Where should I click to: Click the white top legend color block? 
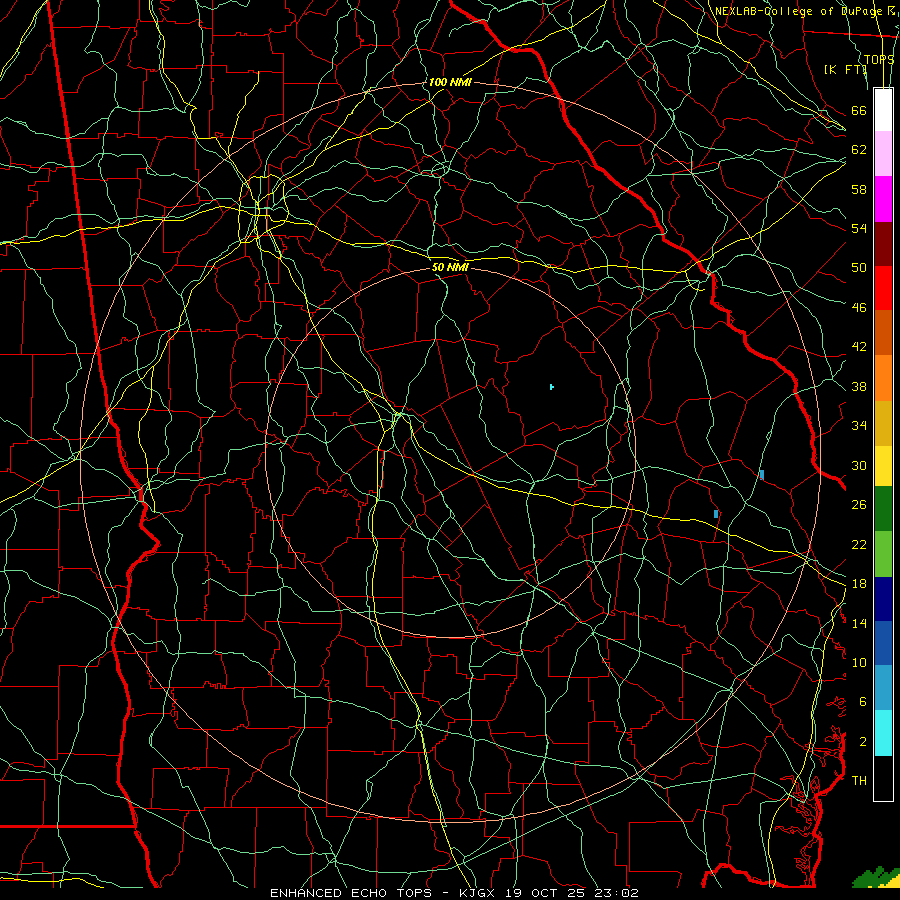pos(883,110)
